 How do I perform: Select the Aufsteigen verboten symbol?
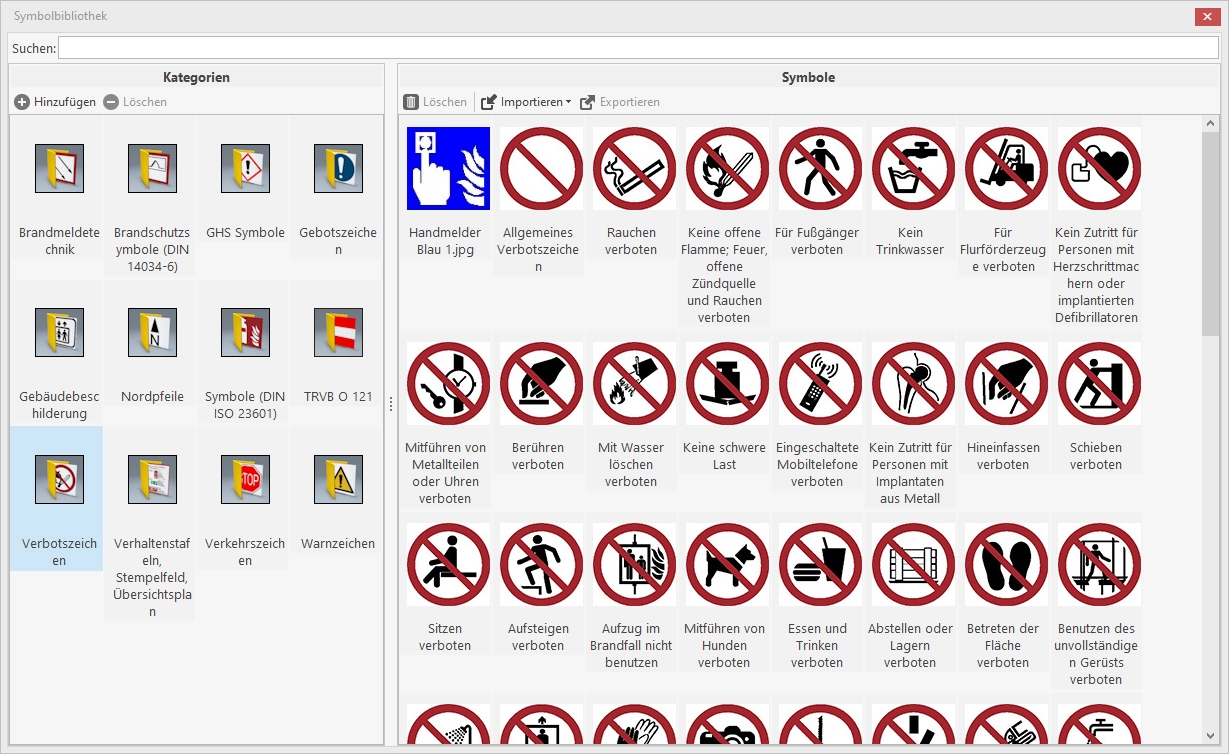point(542,565)
